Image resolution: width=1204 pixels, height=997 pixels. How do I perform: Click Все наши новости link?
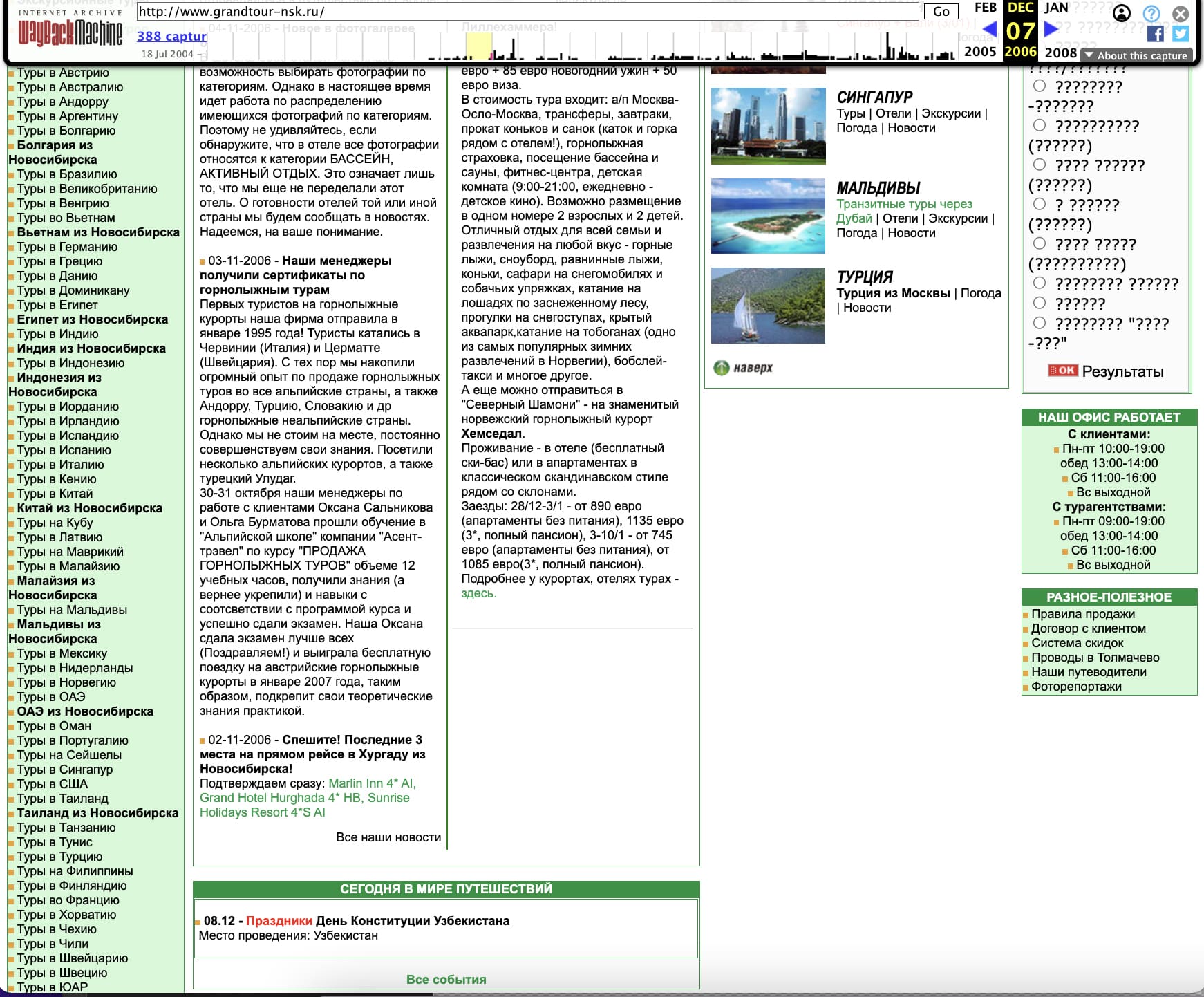388,837
